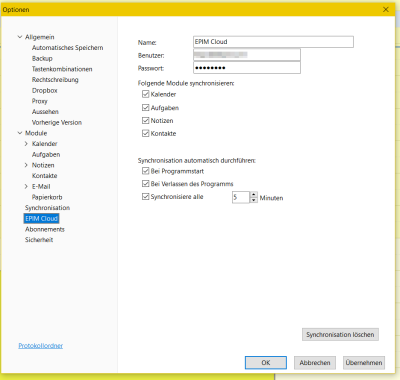The image size is (400, 380).
Task: Open the Aussehen settings page
Action: coord(45,112)
